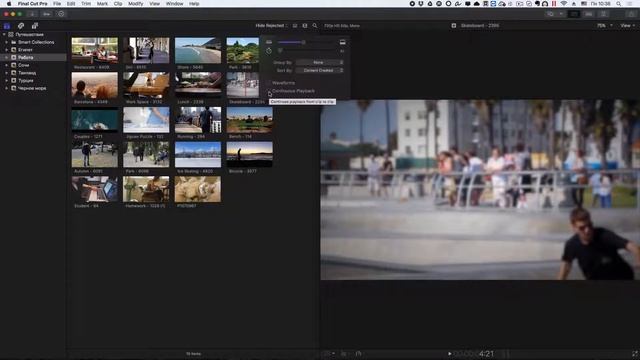
Task: Expand the Египет event
Action: [7, 50]
